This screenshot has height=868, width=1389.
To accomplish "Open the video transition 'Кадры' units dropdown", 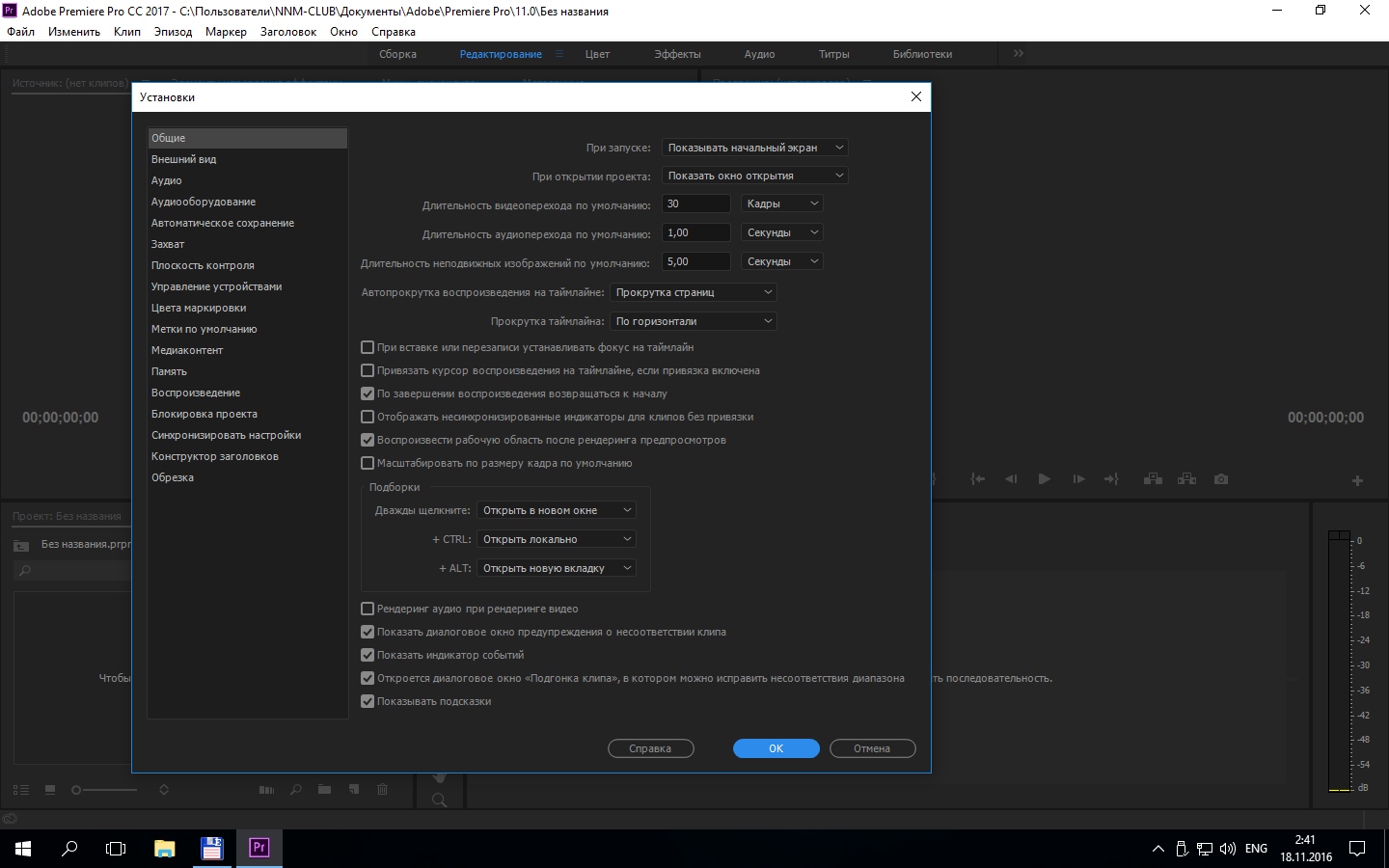I will [781, 203].
